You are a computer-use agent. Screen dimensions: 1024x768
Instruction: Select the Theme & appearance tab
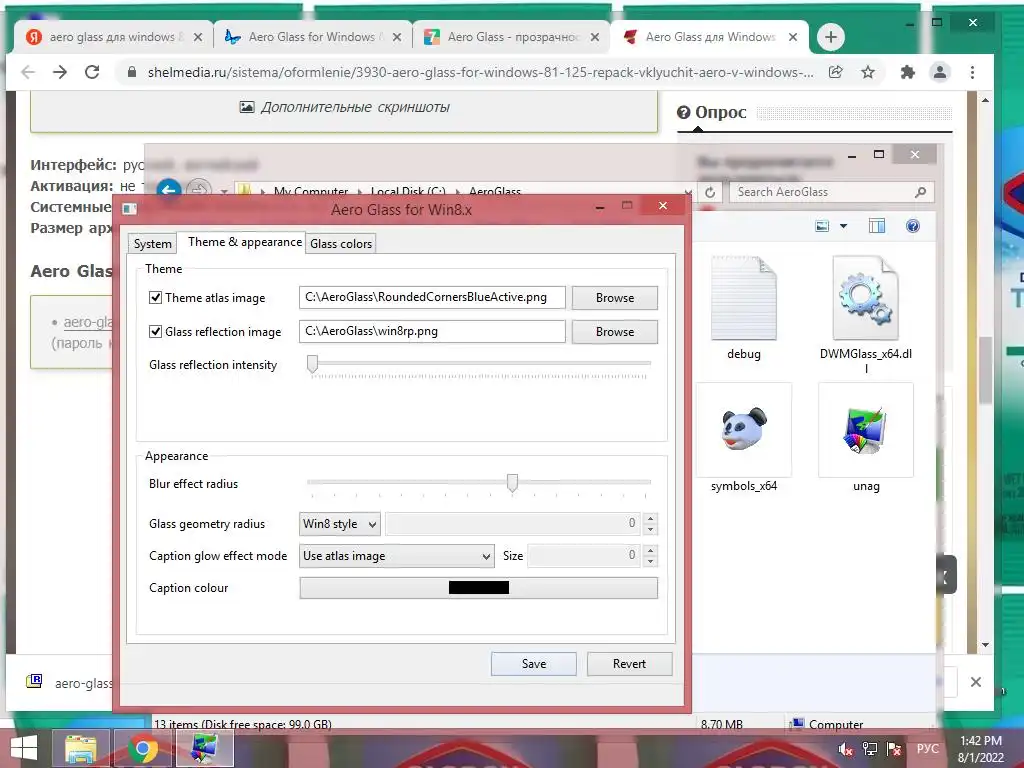pos(245,242)
